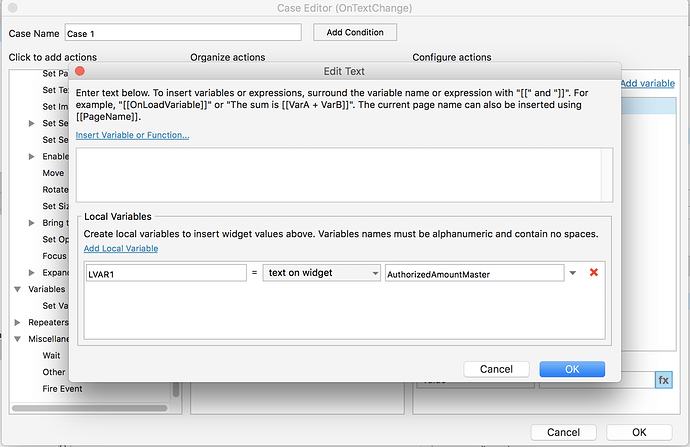This screenshot has width=690, height=447.
Task: Click the Add Local Variable link
Action: click(120, 248)
